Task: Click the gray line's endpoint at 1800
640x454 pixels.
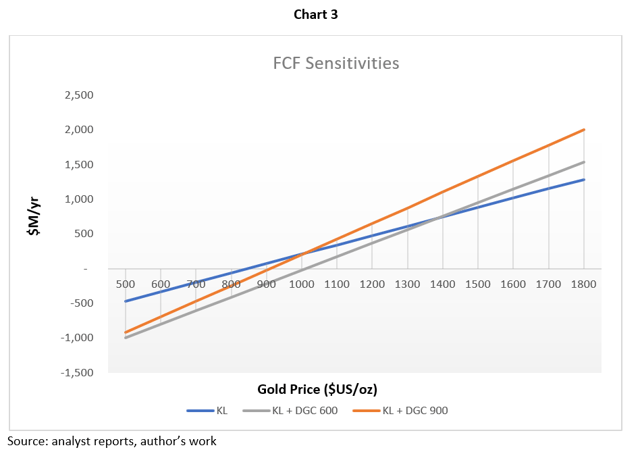Action: coord(583,162)
